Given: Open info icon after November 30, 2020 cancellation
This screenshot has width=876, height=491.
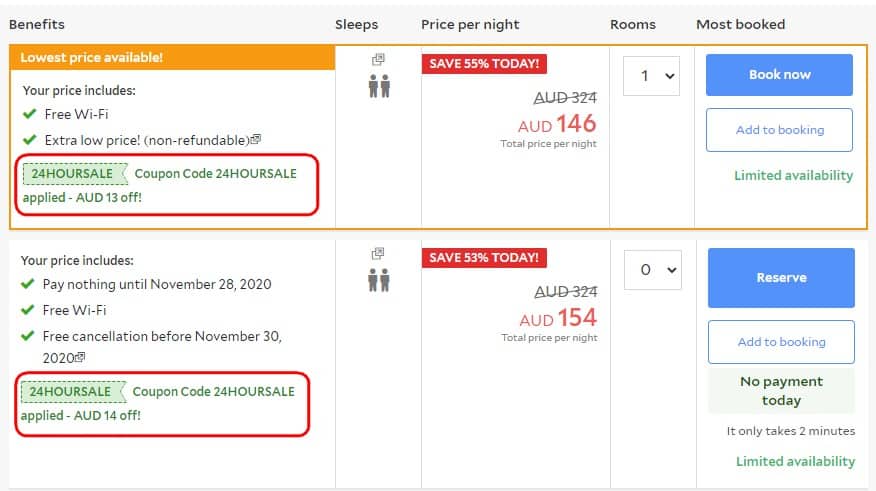Looking at the screenshot, I should coord(80,356).
